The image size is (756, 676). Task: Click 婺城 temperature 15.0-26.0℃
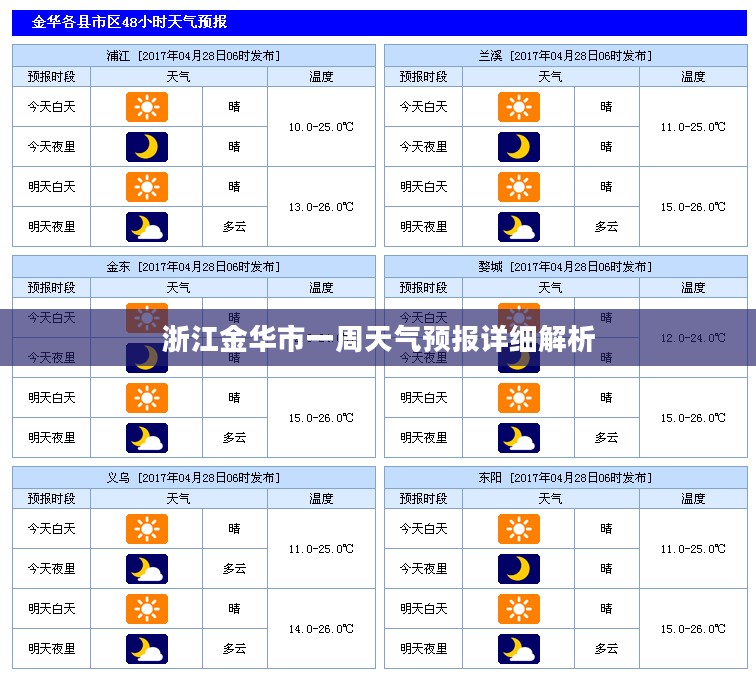[693, 418]
